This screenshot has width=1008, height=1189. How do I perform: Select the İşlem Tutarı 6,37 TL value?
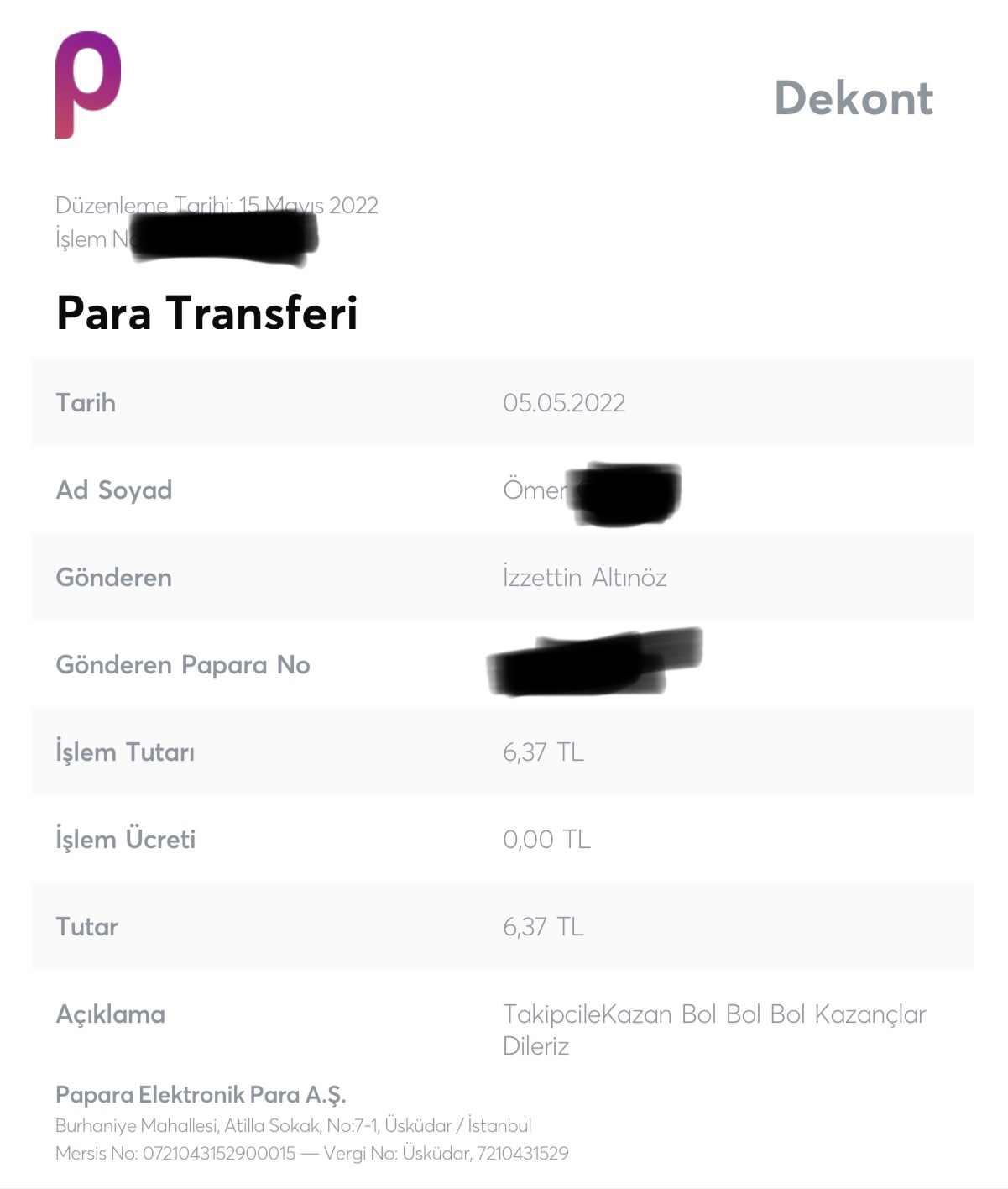pos(543,752)
